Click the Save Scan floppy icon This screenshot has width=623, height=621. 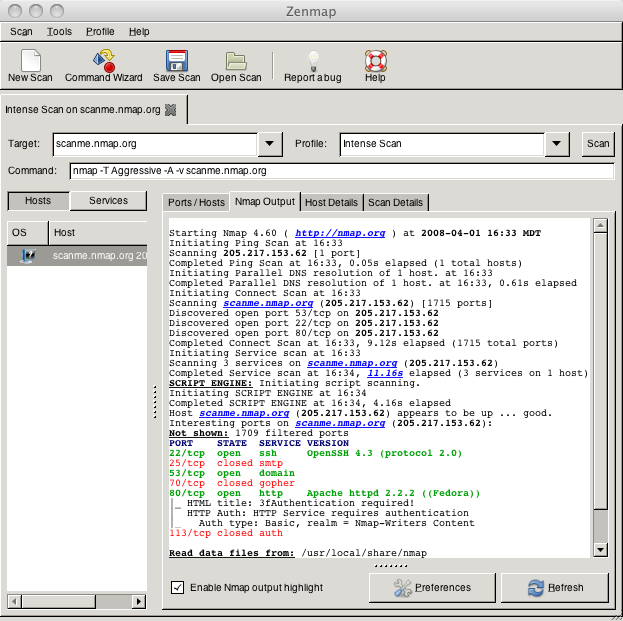[x=177, y=60]
